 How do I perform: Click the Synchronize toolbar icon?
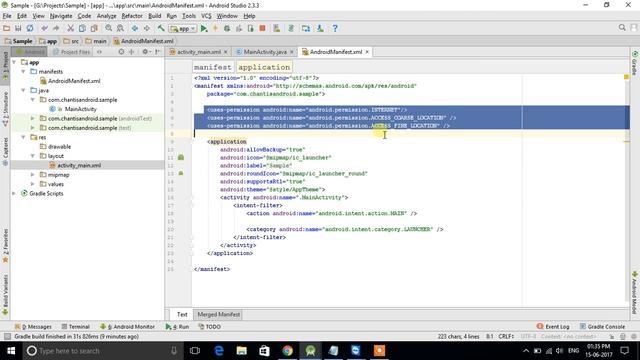pyautogui.click(x=30, y=28)
